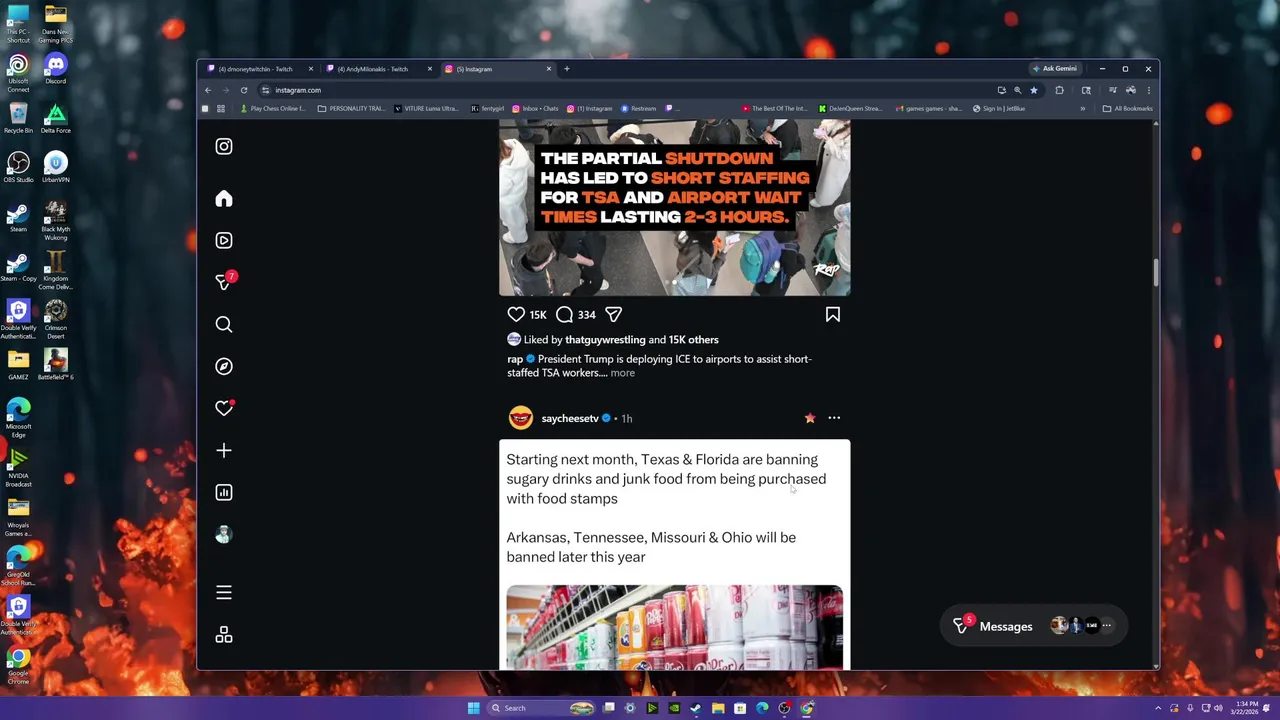The image size is (1280, 720).
Task: Open the Instagram Reels section
Action: click(224, 241)
